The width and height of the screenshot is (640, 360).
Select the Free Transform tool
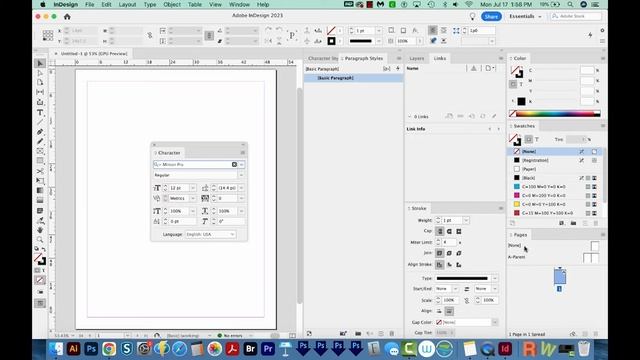coord(40,181)
